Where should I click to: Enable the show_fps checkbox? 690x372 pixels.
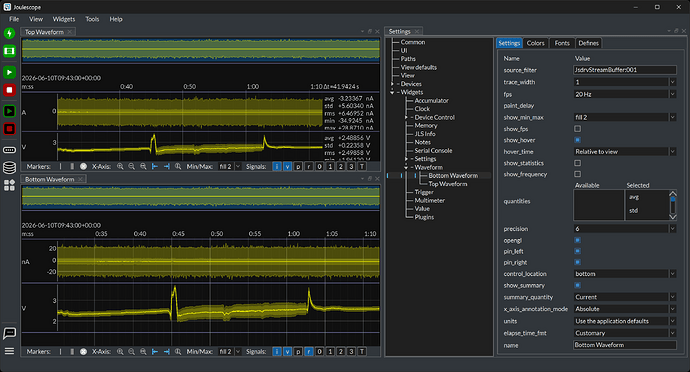pyautogui.click(x=577, y=129)
